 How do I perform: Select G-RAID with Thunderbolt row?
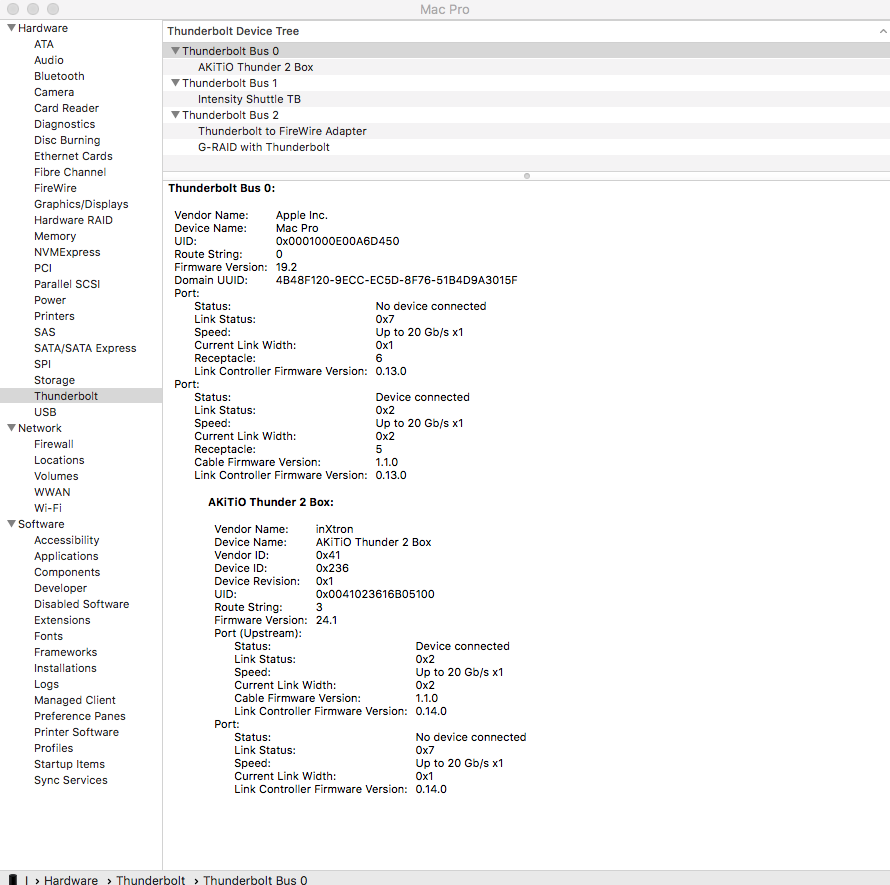point(526,147)
